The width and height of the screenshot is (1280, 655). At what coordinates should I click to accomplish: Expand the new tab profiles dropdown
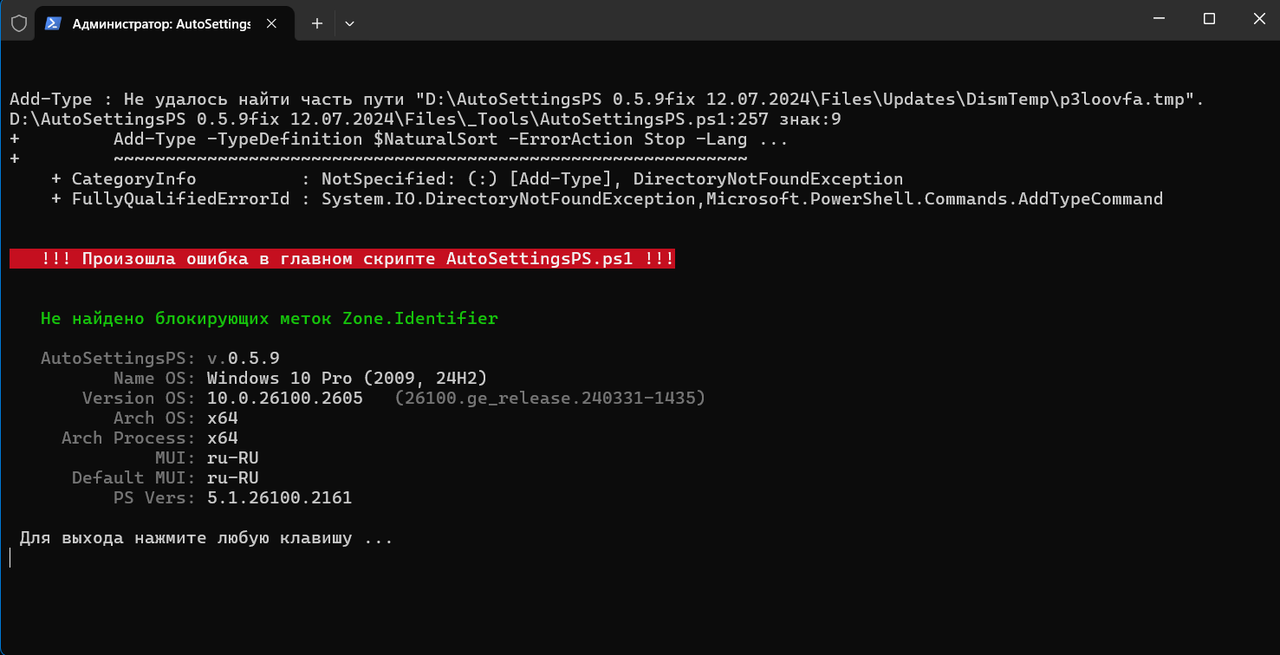click(x=350, y=23)
